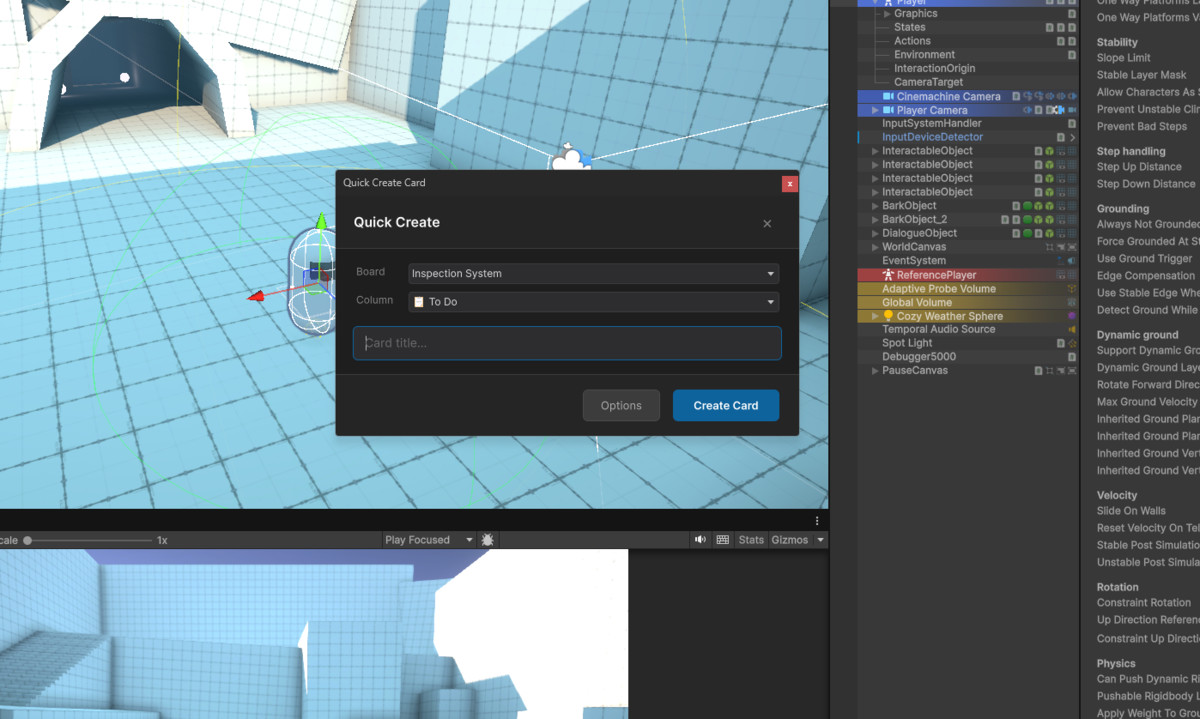Click the Options button in Quick Create

pyautogui.click(x=621, y=405)
